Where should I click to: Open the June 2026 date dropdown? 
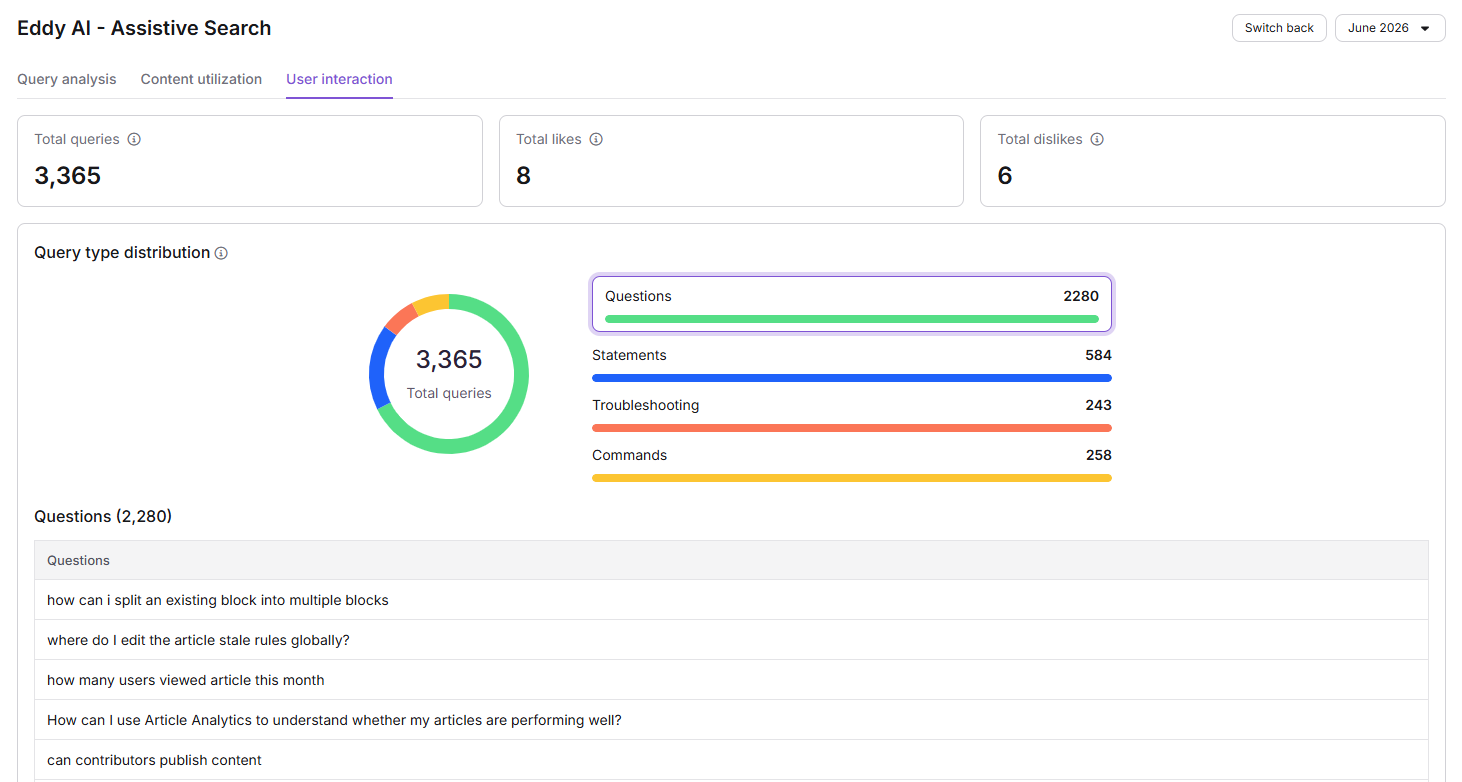(1390, 28)
